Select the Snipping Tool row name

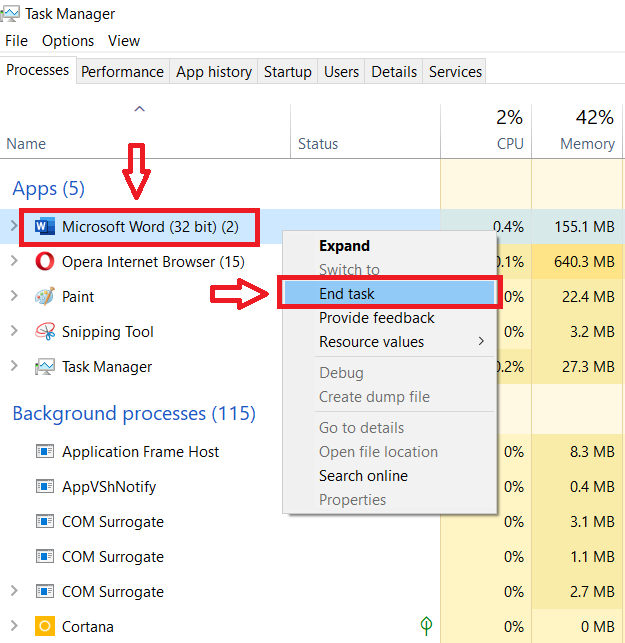point(107,332)
